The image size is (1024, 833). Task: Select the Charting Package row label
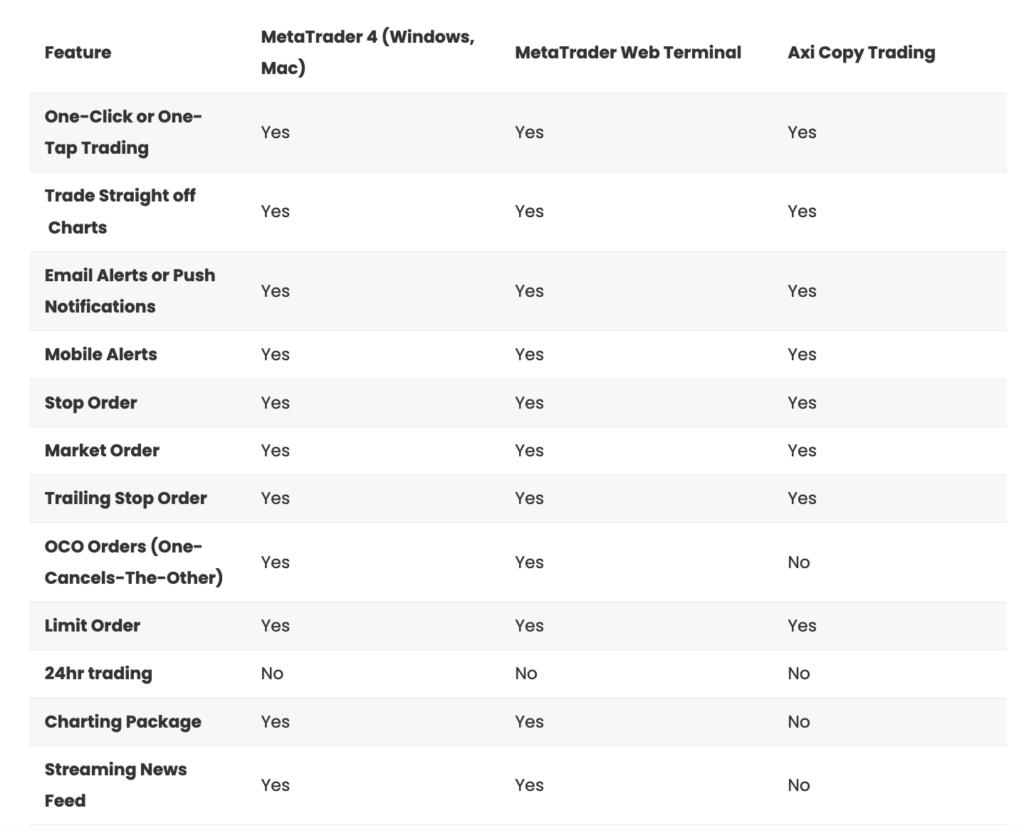point(123,722)
